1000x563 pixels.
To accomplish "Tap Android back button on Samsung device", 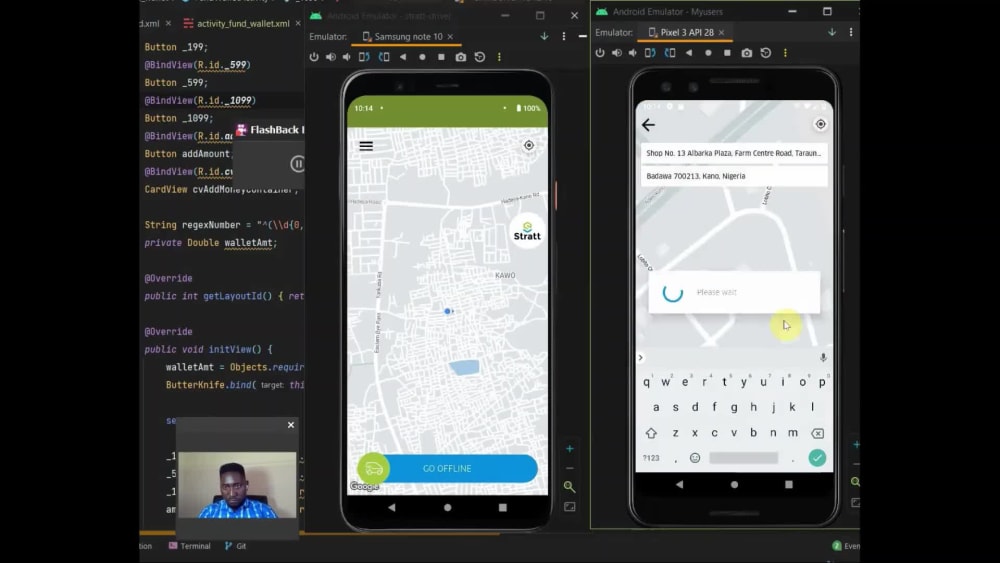I will [392, 508].
